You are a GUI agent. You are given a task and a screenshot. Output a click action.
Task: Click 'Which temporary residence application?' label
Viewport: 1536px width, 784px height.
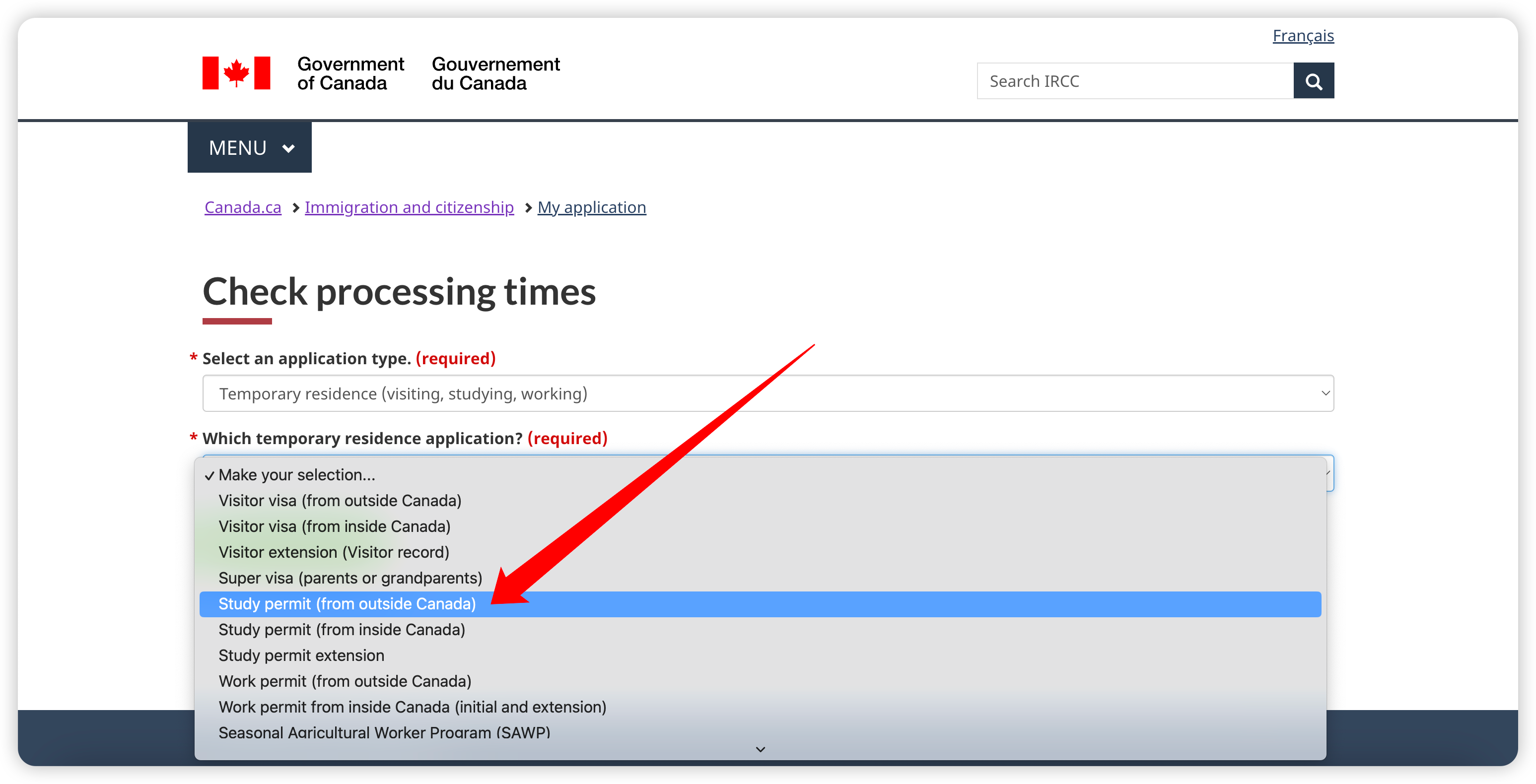(x=405, y=438)
